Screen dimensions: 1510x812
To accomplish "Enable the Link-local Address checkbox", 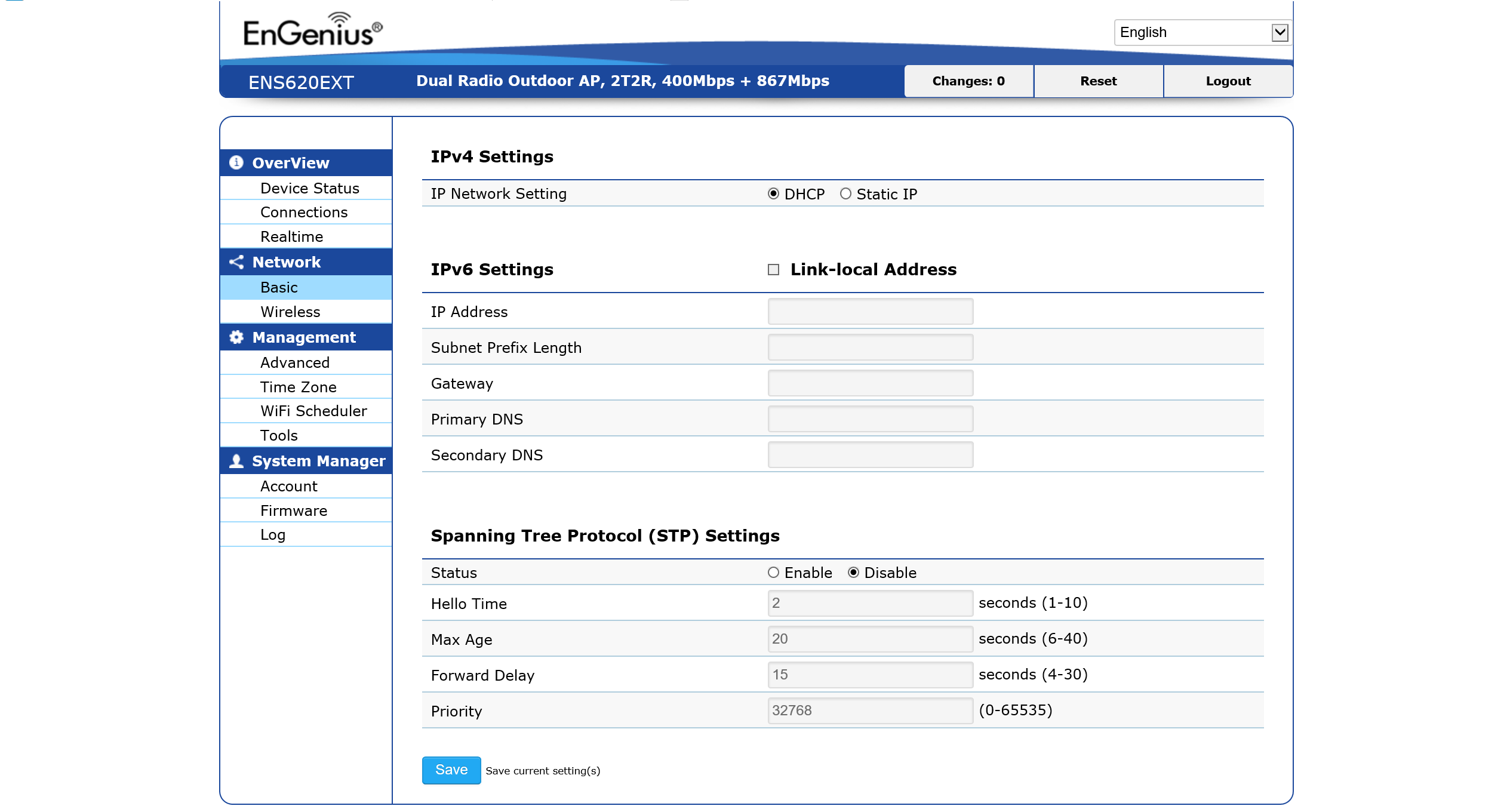I will (773, 269).
